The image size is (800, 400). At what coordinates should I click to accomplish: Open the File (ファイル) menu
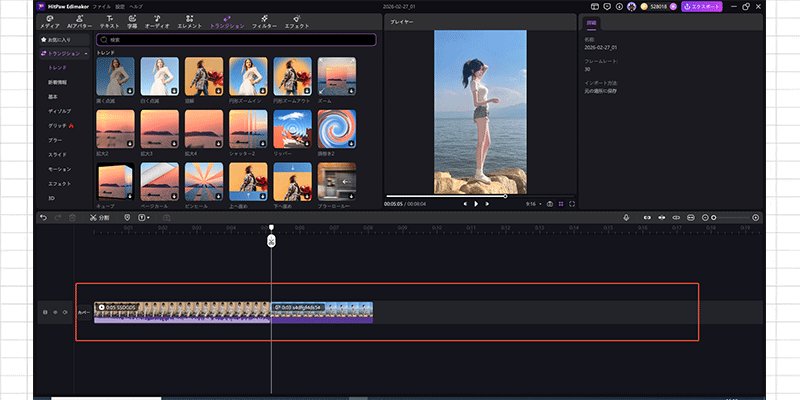(101, 7)
